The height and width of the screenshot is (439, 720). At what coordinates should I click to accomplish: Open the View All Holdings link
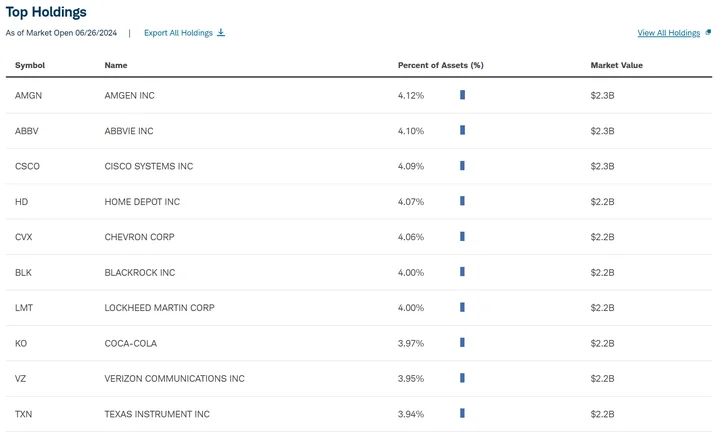[x=668, y=33]
